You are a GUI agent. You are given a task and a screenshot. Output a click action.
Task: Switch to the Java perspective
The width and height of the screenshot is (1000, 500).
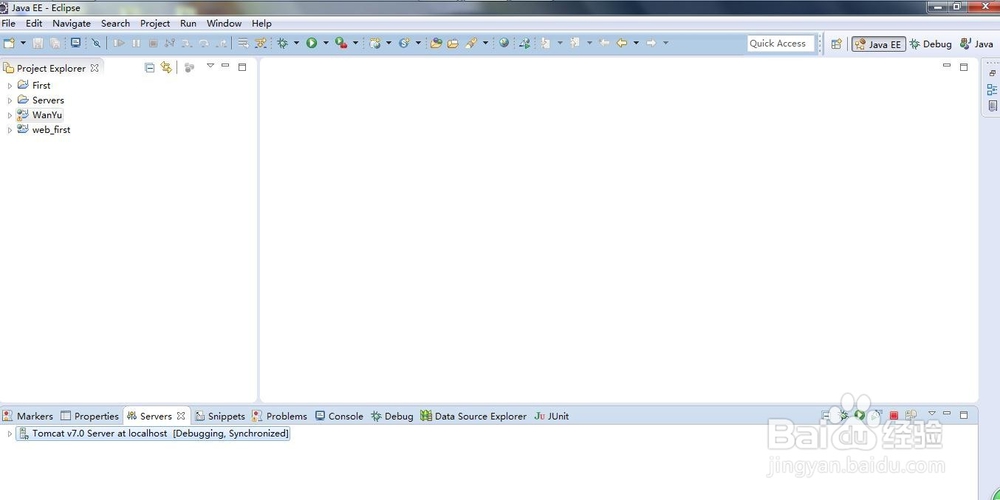click(x=976, y=44)
